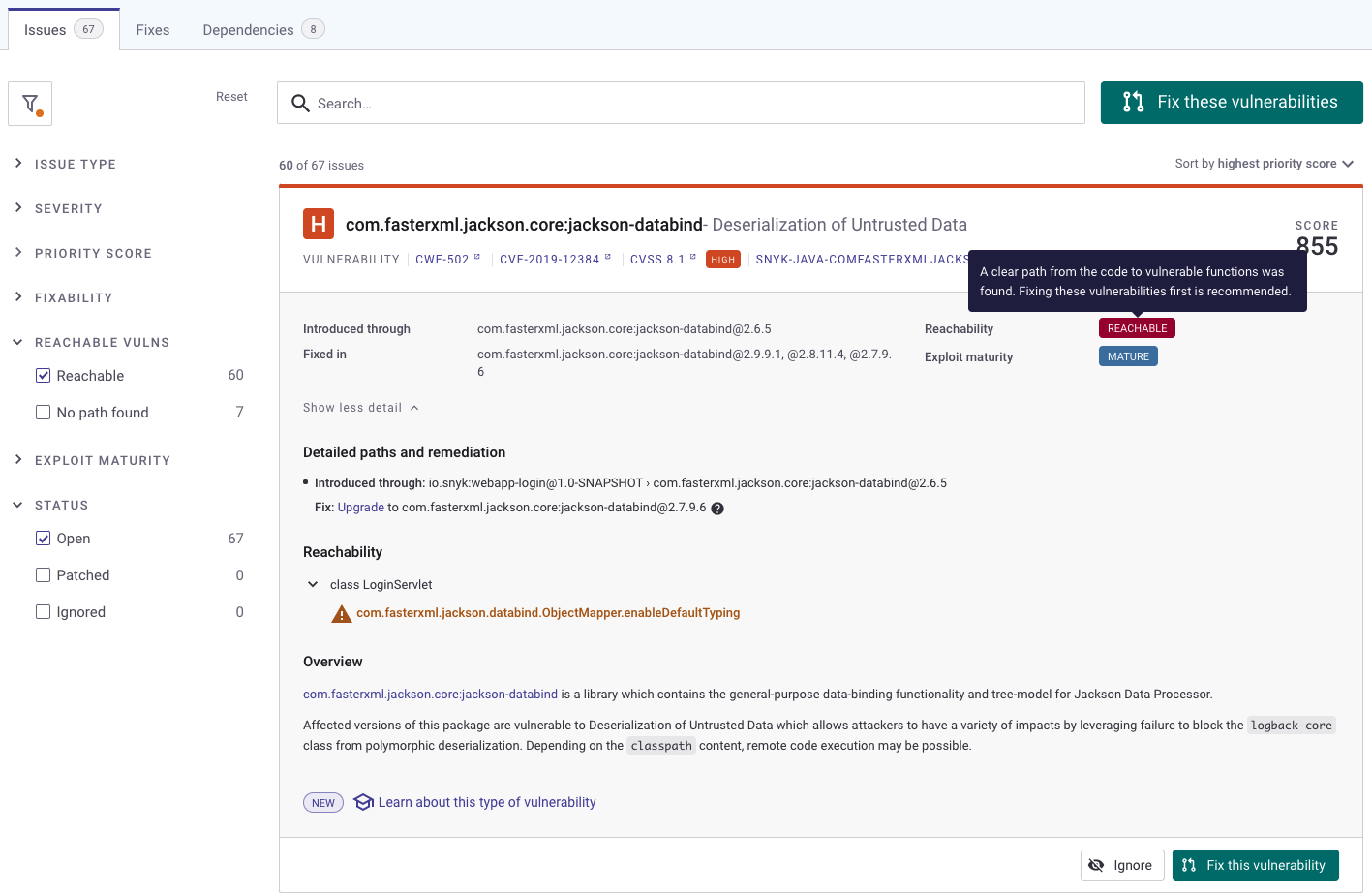Image resolution: width=1372 pixels, height=896 pixels.
Task: Expand the Exploit Maturity filter section
Action: pyautogui.click(x=92, y=460)
